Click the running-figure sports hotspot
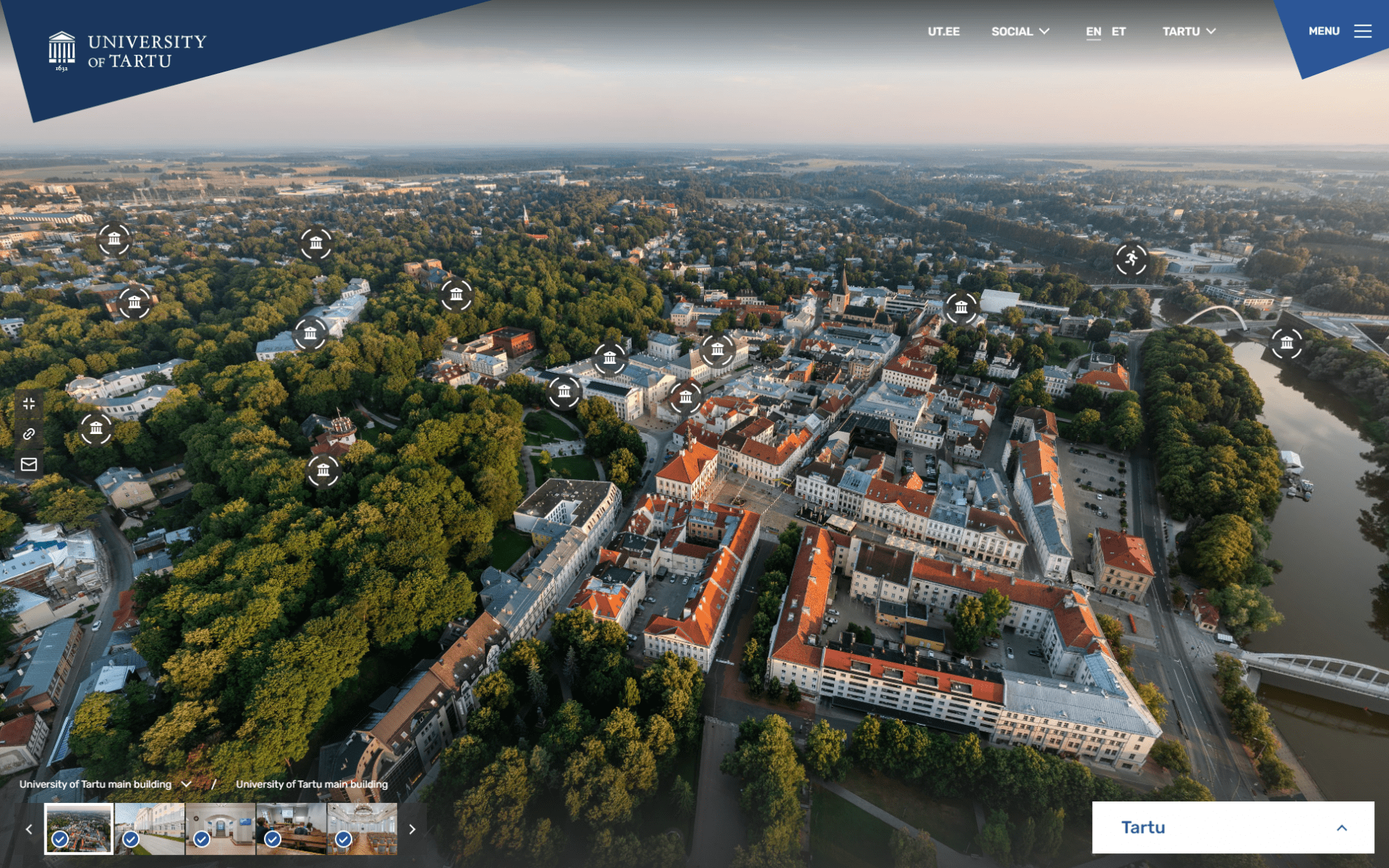This screenshot has height=868, width=1389. tap(1131, 259)
